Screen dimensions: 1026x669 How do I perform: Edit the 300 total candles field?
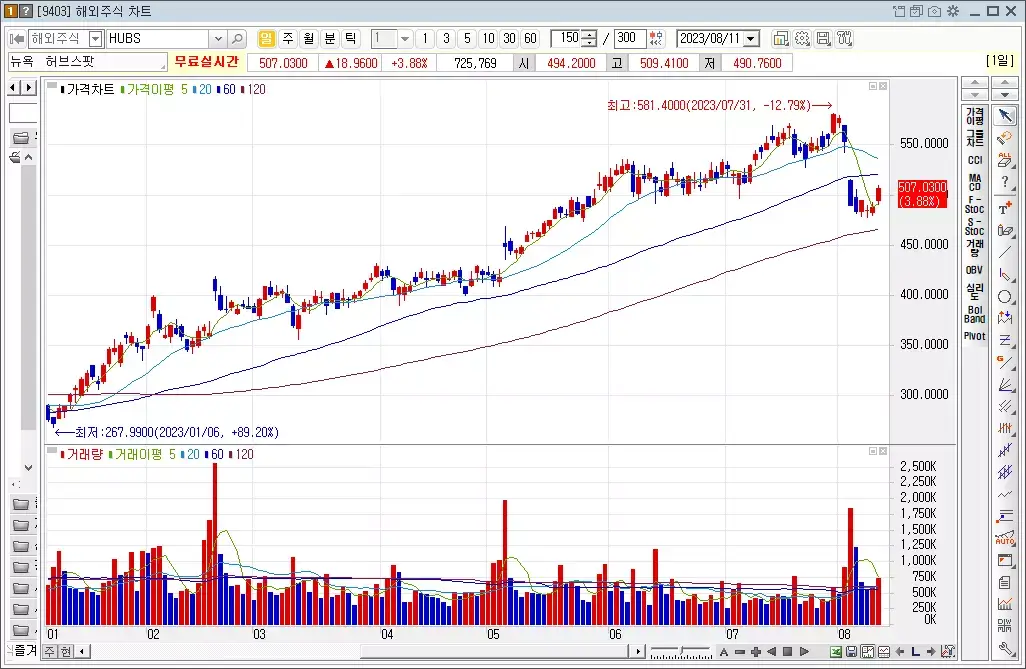628,39
